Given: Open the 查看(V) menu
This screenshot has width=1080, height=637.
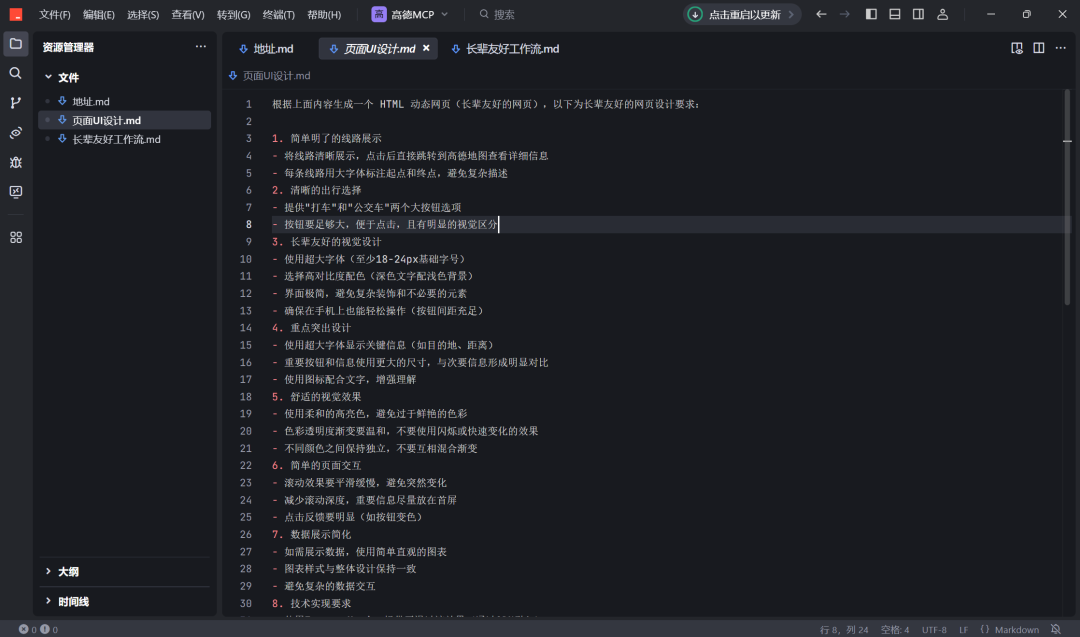Looking at the screenshot, I should point(188,14).
